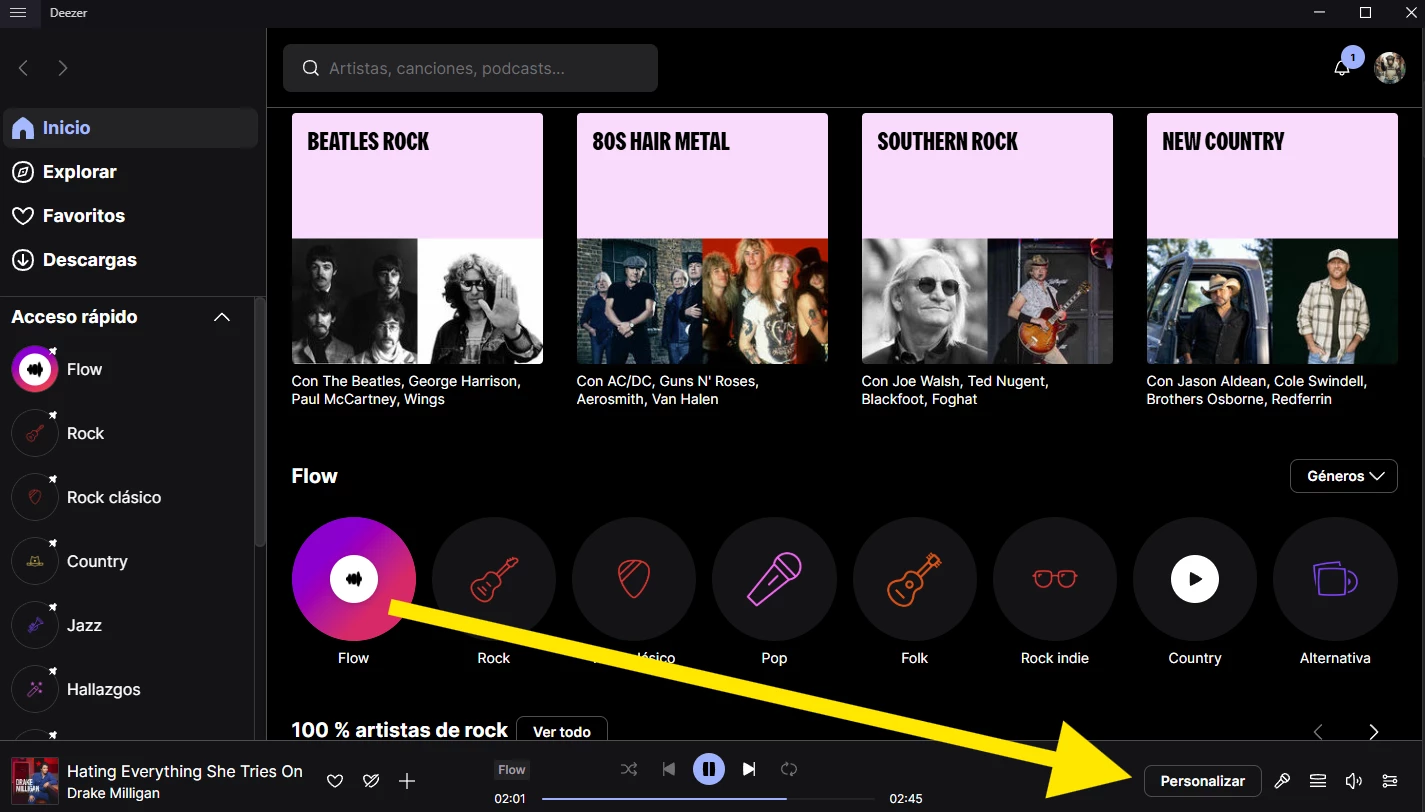Open Descargas in the sidebar

click(130, 260)
